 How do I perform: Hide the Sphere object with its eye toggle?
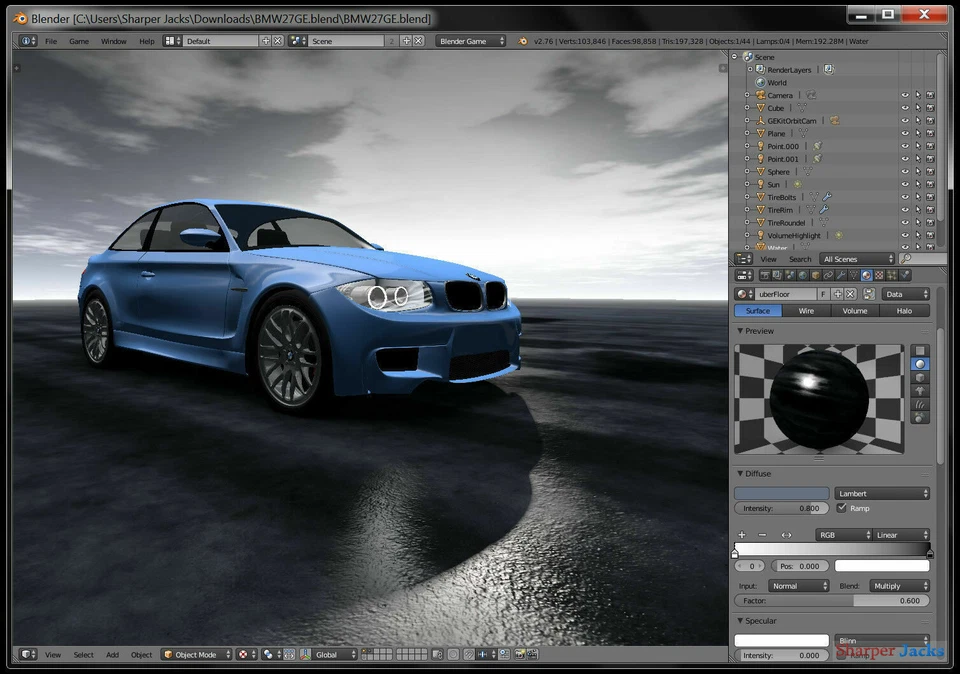pos(906,172)
